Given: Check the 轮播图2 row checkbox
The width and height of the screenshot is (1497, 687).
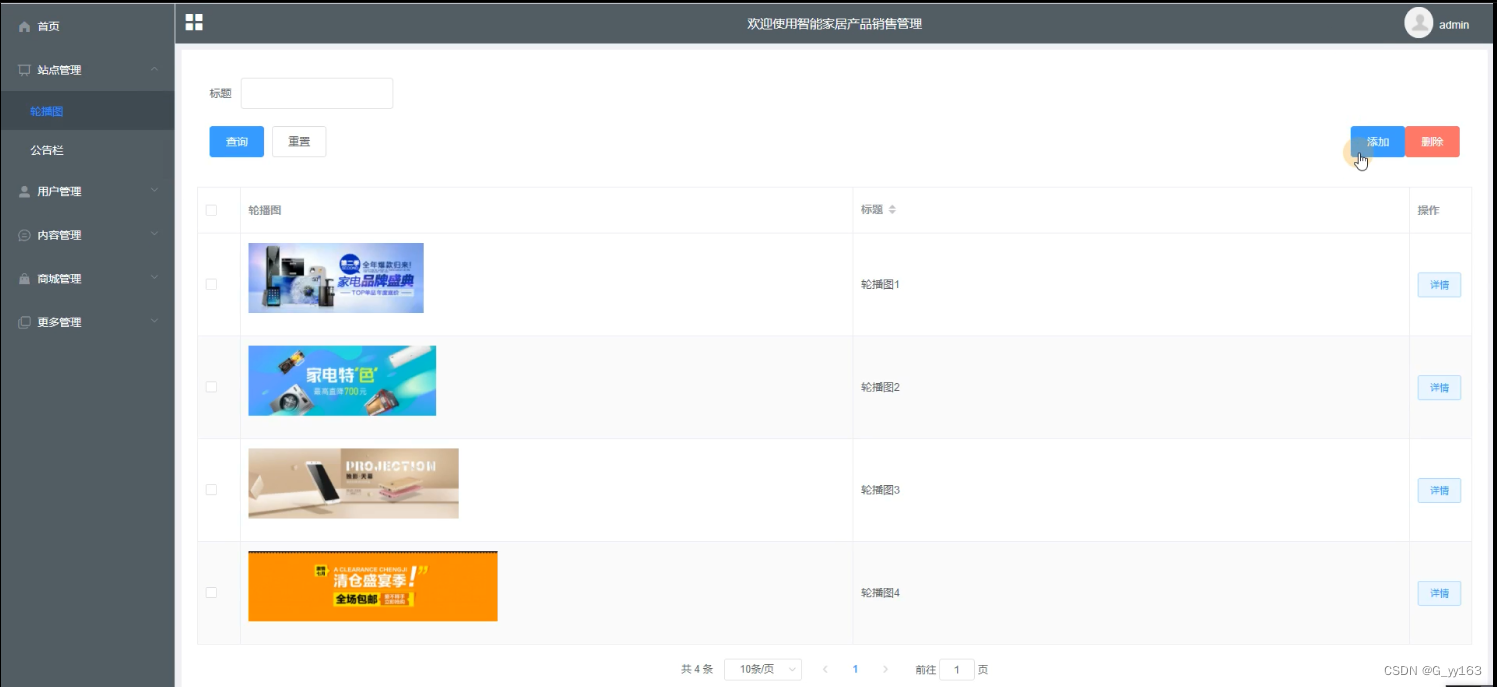Looking at the screenshot, I should point(211,387).
